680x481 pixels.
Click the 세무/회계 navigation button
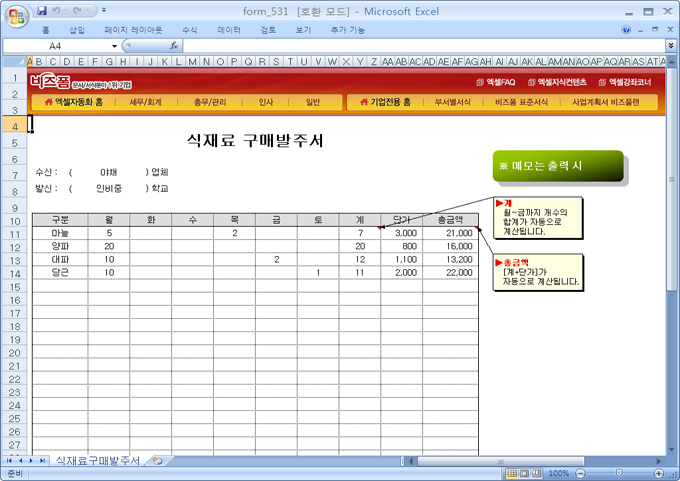coord(145,102)
